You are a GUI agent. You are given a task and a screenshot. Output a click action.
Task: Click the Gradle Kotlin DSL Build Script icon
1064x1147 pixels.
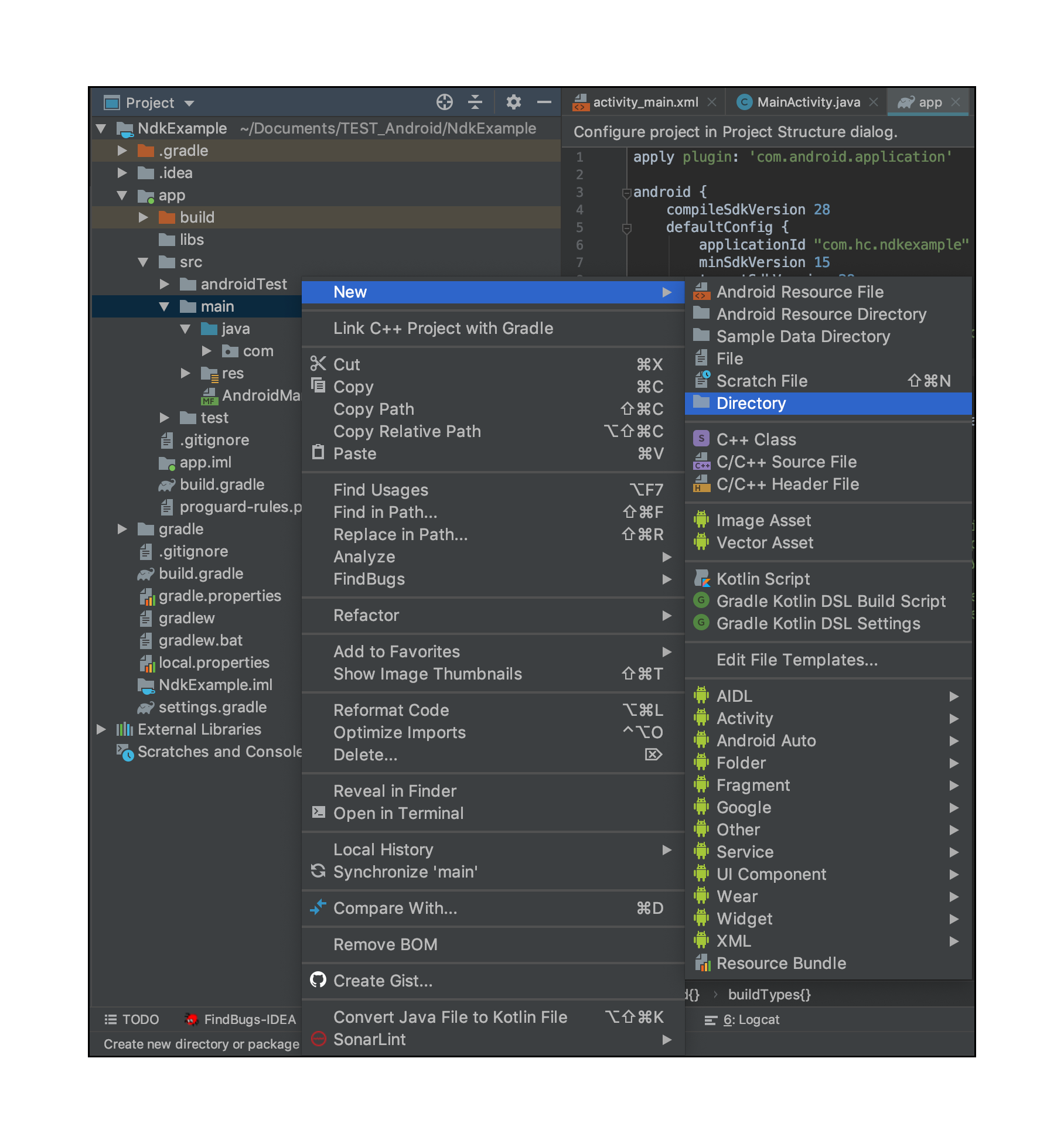click(701, 600)
